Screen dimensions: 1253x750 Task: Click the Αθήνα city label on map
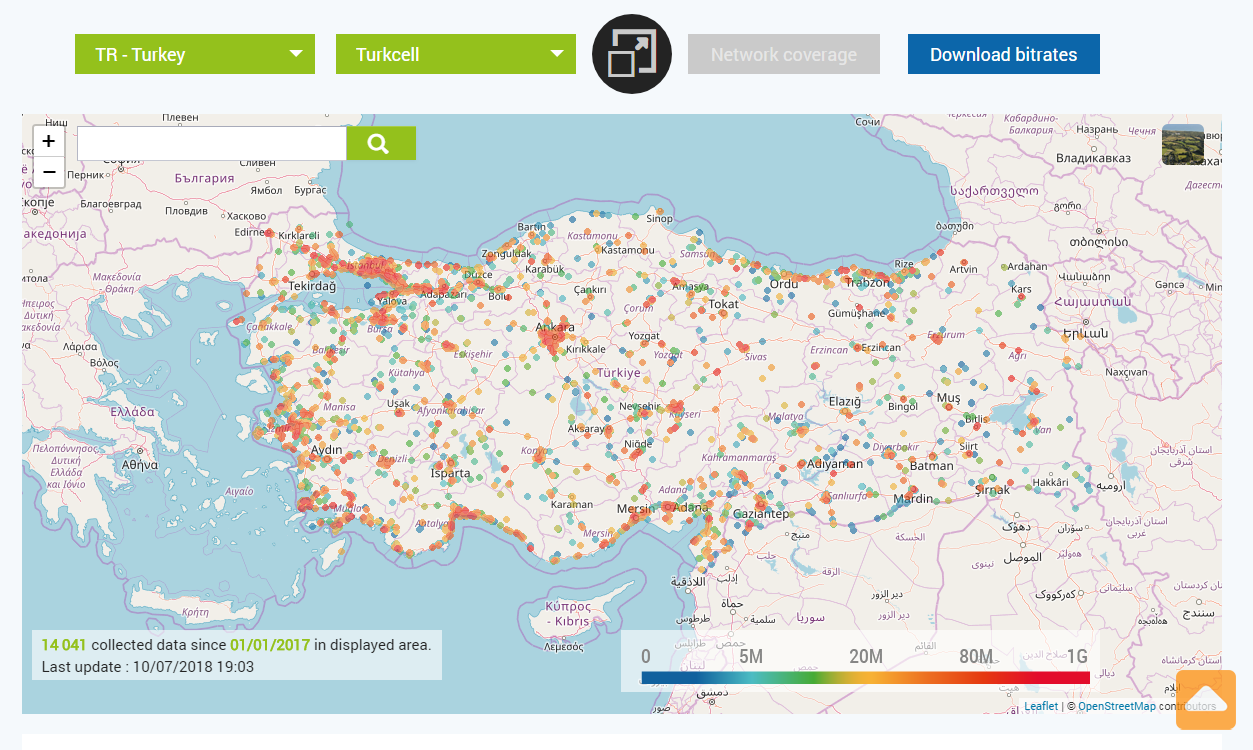point(140,465)
